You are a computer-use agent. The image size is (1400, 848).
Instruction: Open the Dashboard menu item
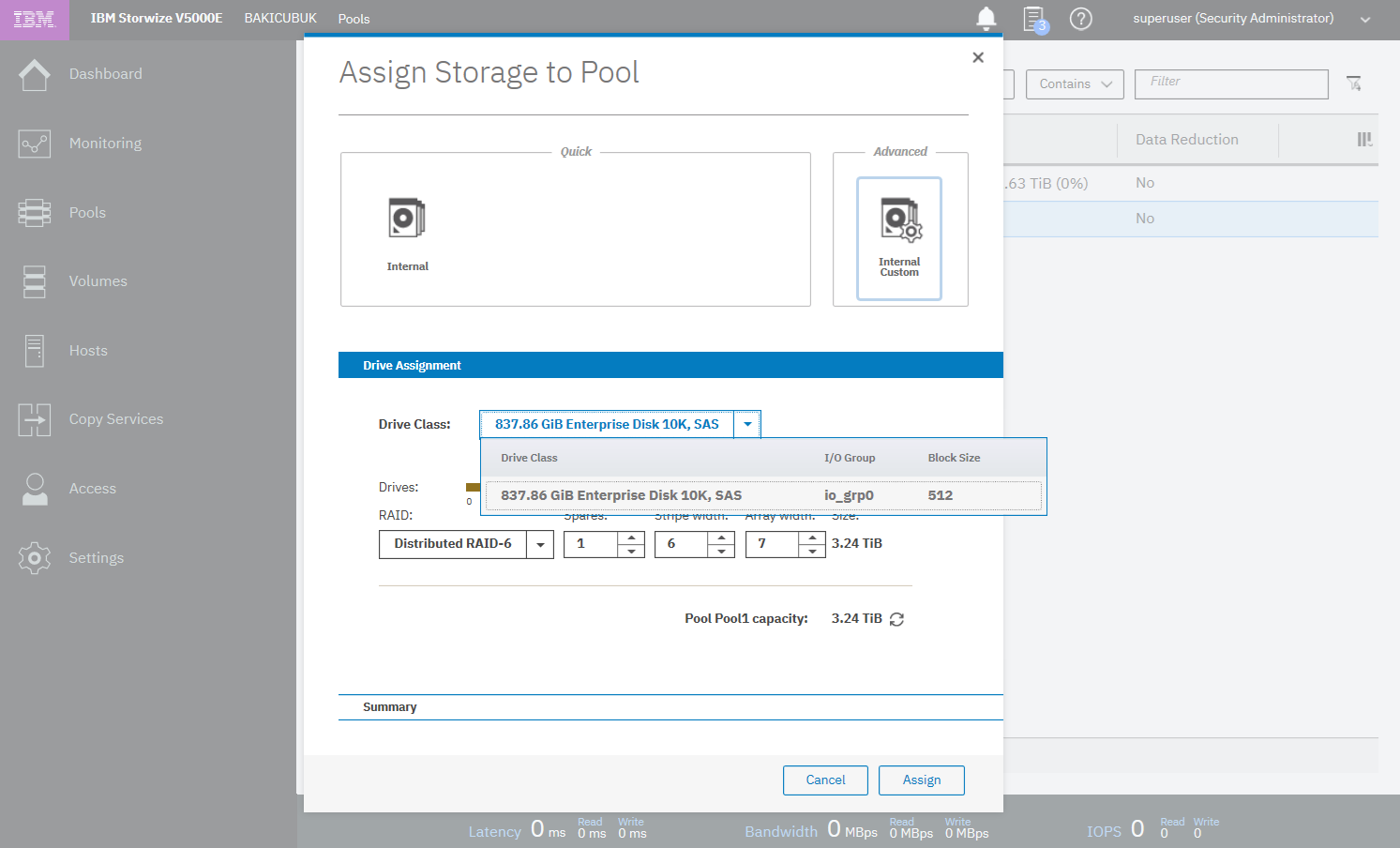click(x=105, y=74)
